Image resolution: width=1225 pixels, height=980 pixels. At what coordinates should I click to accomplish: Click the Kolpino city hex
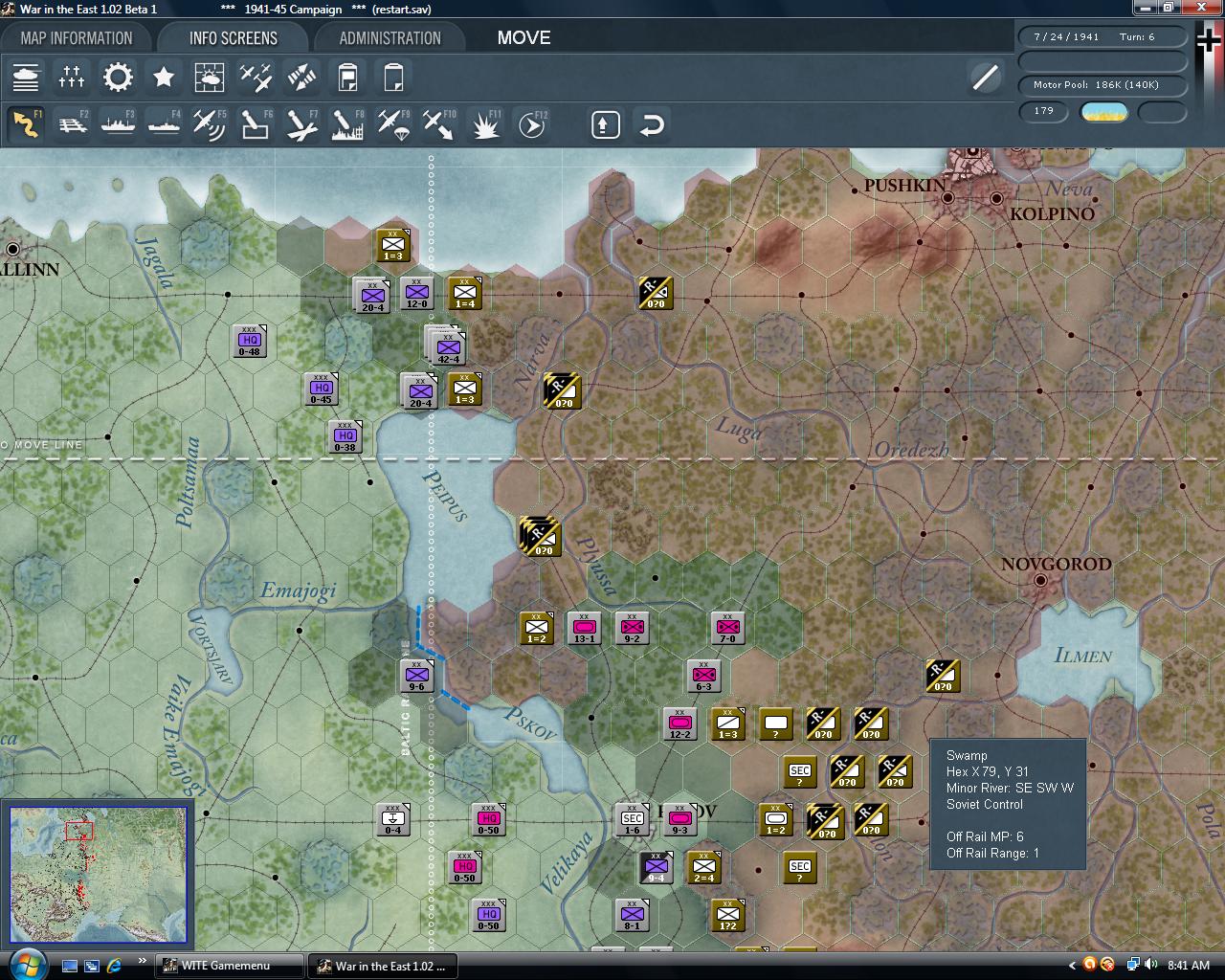tap(996, 198)
